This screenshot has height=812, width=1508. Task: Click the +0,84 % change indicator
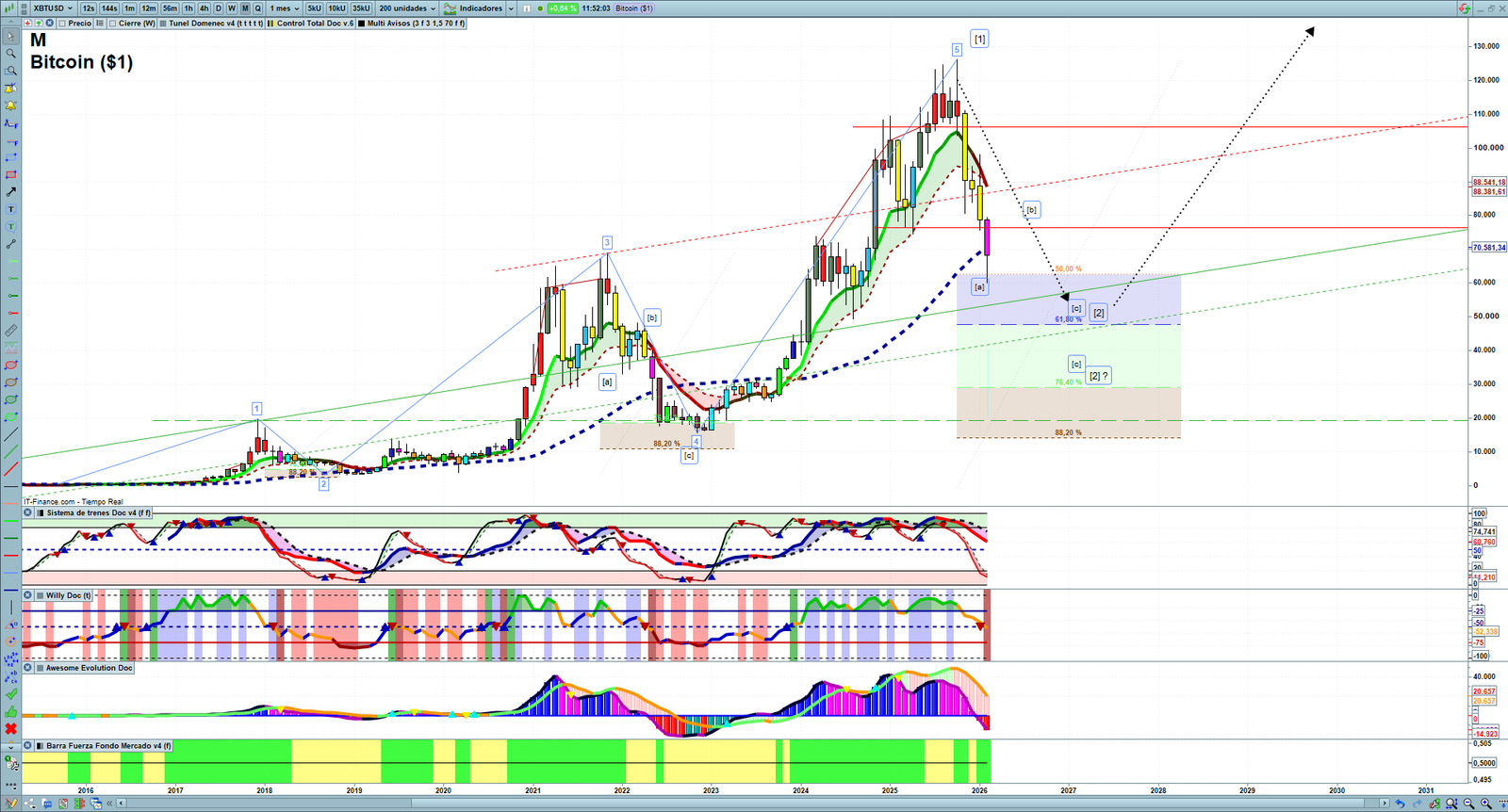562,8
